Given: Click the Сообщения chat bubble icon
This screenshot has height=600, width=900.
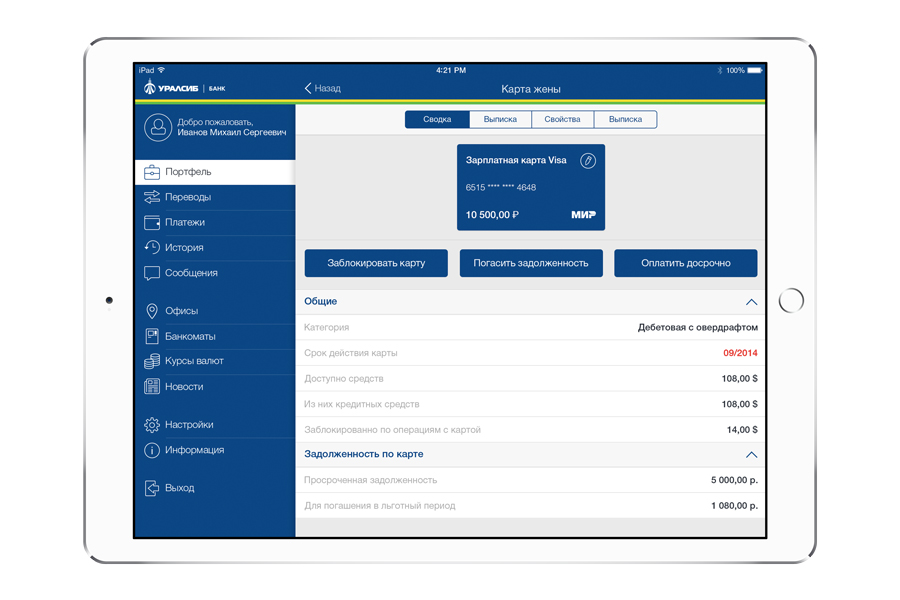Looking at the screenshot, I should pos(152,273).
